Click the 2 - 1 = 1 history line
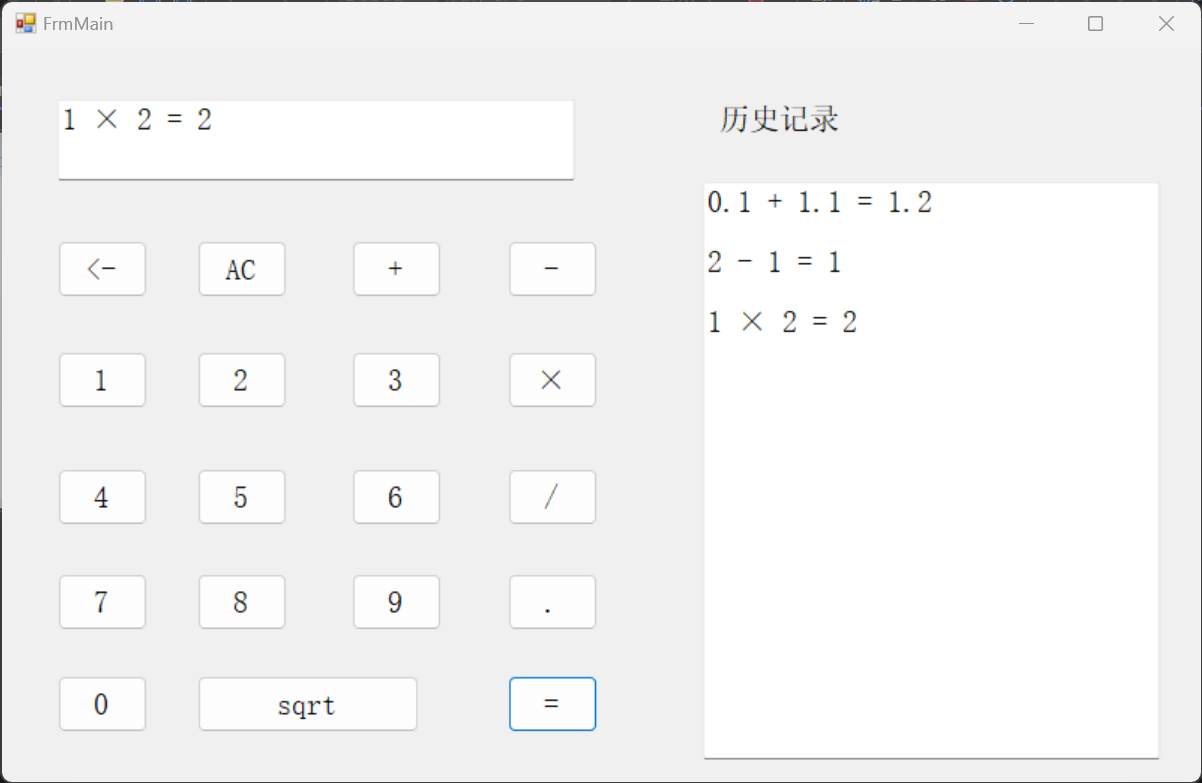Viewport: 1202px width, 783px height. point(774,263)
